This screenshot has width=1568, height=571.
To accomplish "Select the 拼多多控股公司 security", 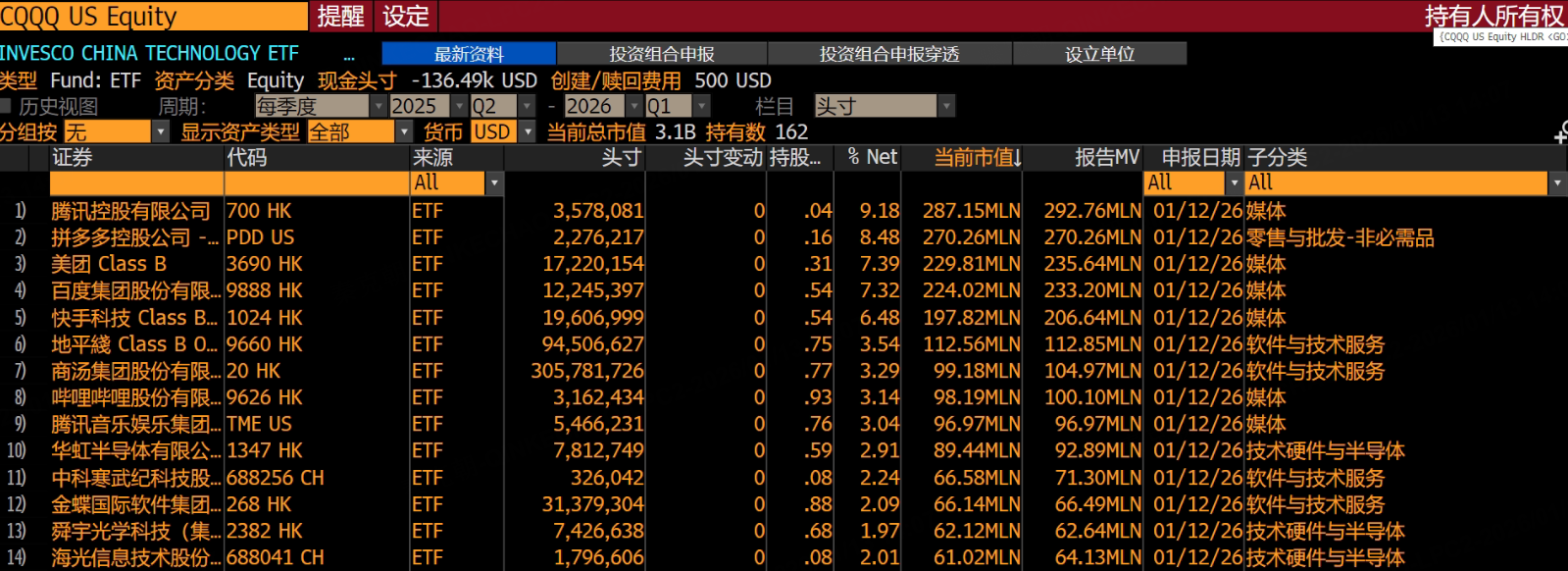I will pyautogui.click(x=135, y=237).
